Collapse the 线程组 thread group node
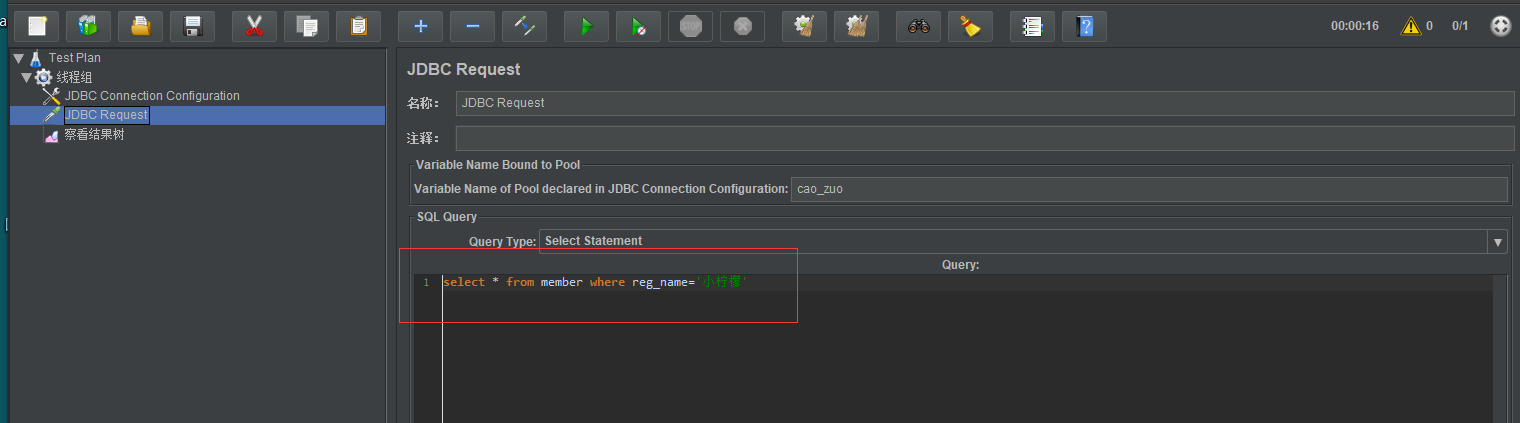 coord(27,77)
